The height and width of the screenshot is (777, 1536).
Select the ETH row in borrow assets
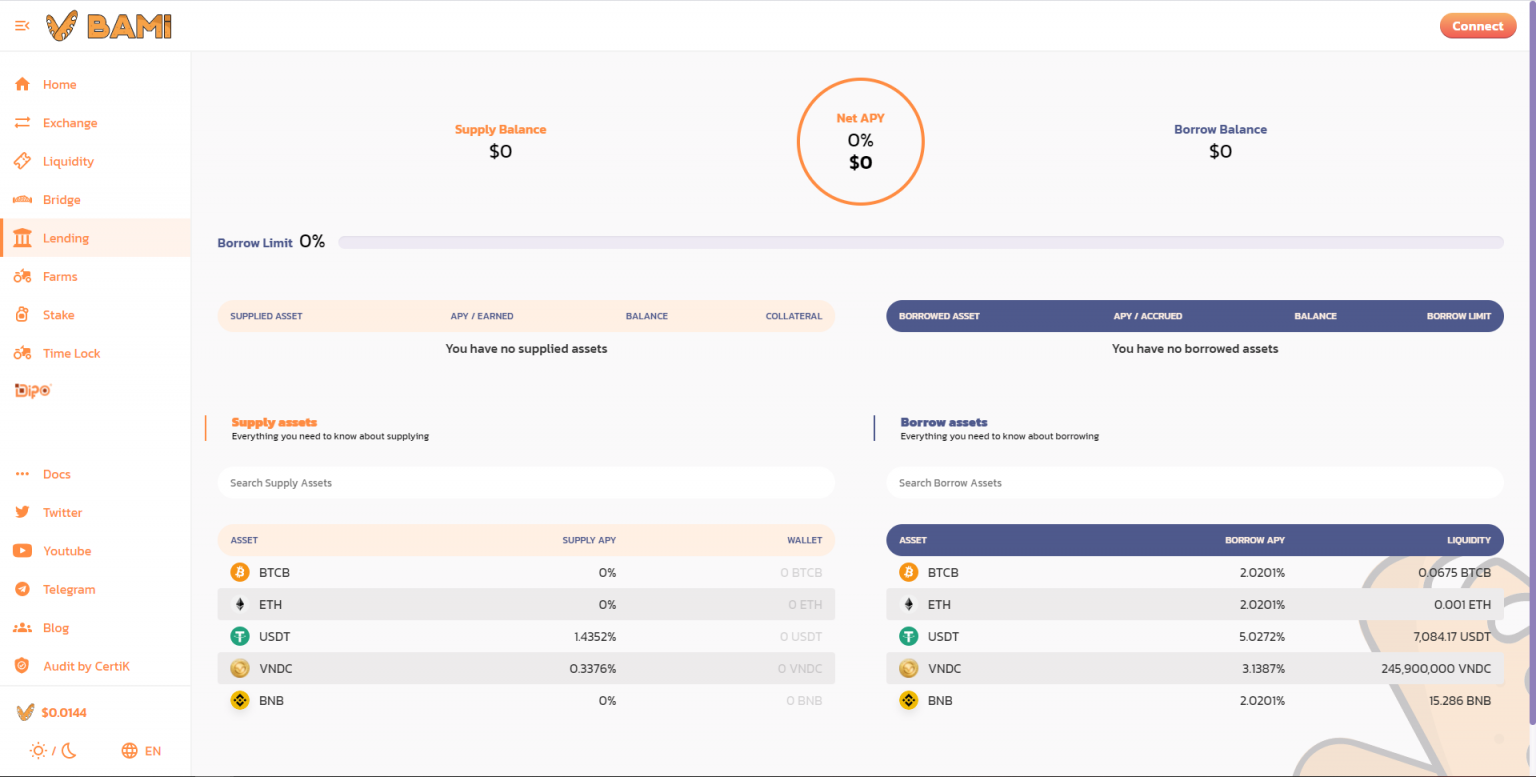[x=1195, y=604]
